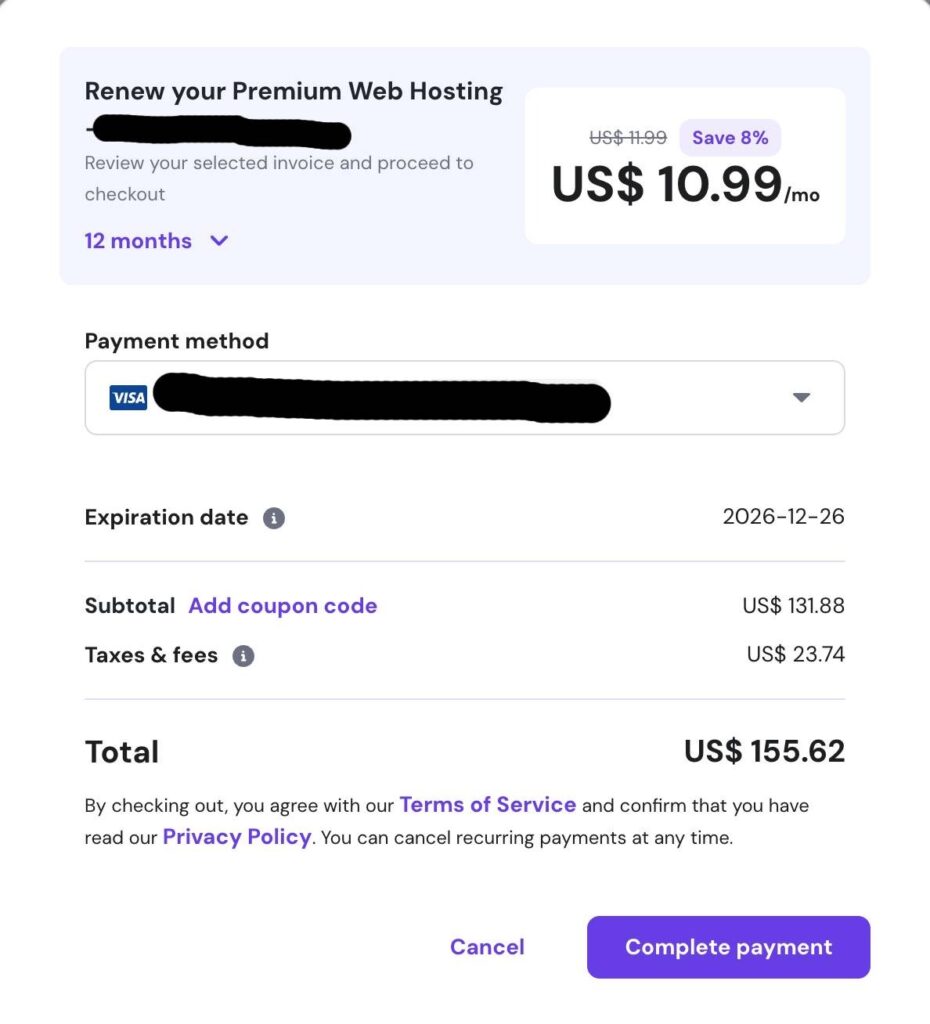Click the Save 8% discount badge
930x1024 pixels.
tap(730, 138)
